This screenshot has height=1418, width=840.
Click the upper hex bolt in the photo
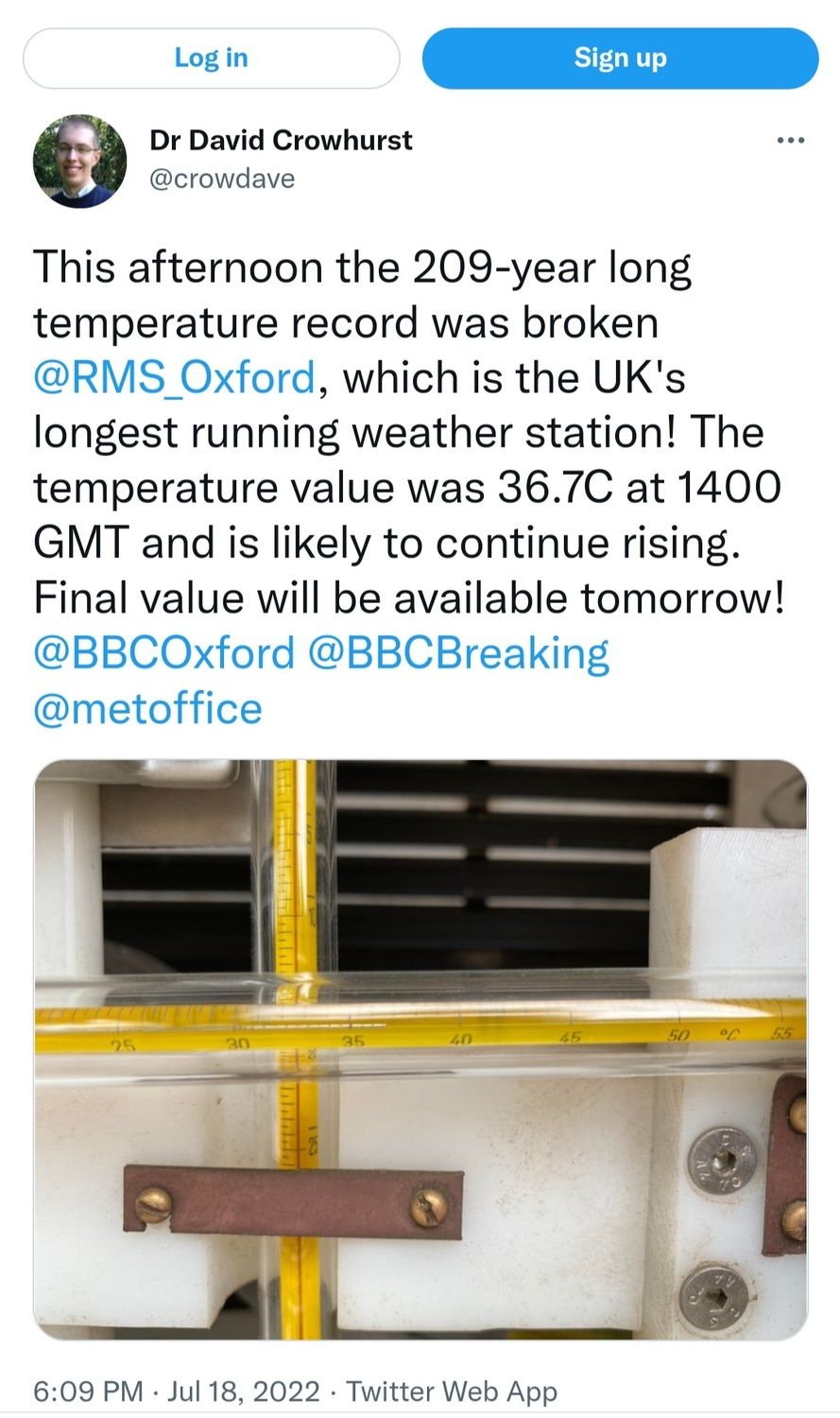coord(721,1160)
